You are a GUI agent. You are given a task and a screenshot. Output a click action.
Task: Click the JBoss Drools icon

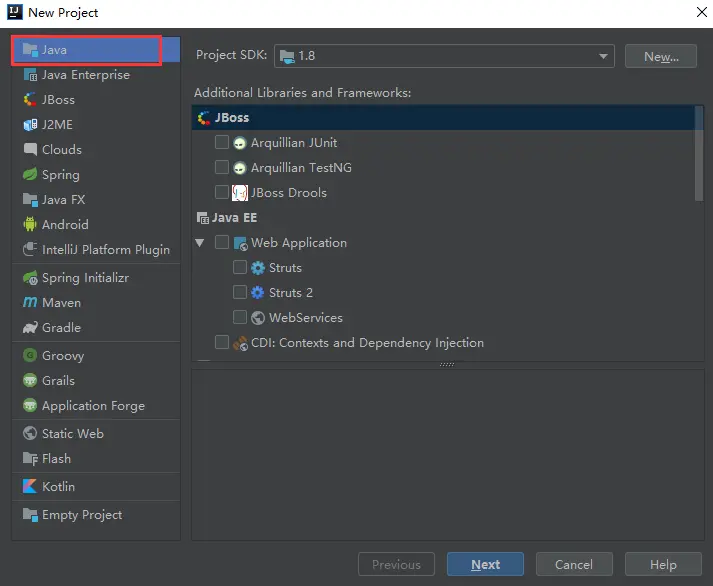click(240, 193)
